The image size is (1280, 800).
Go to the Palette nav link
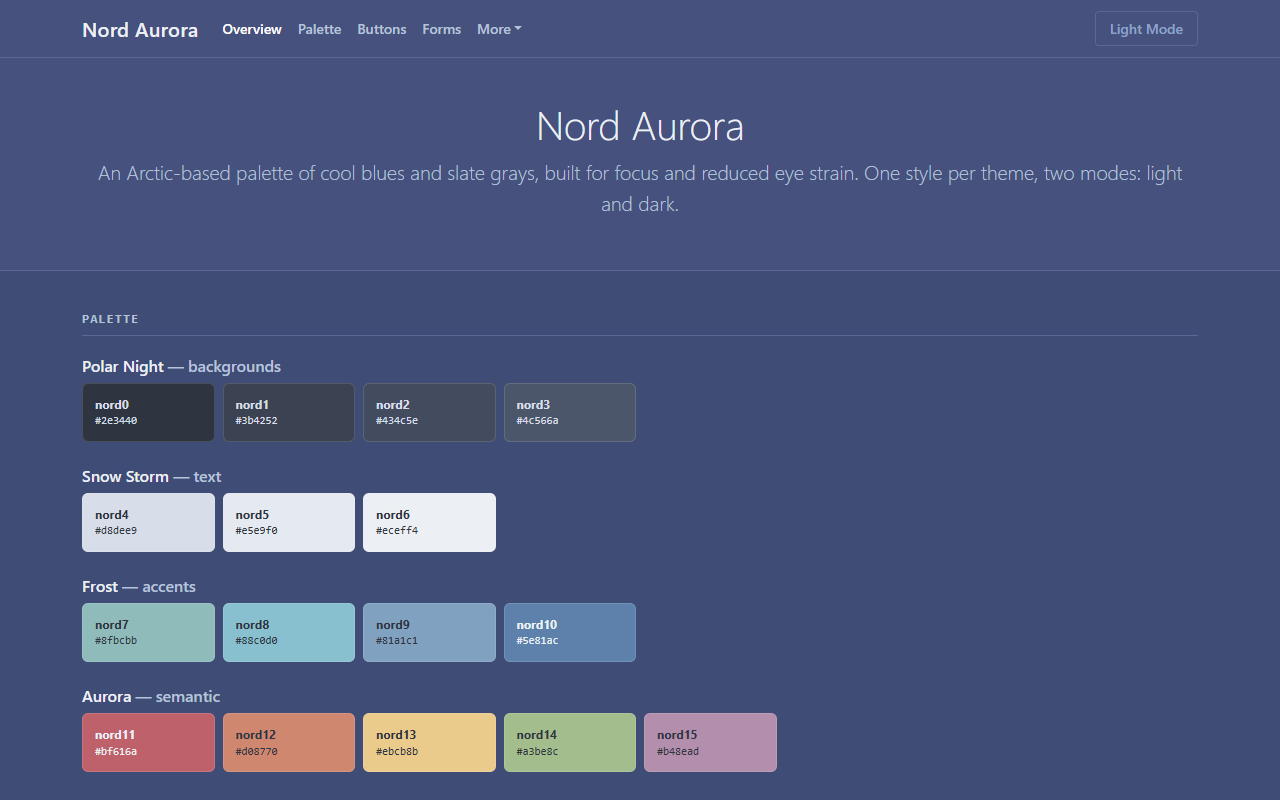(x=319, y=29)
